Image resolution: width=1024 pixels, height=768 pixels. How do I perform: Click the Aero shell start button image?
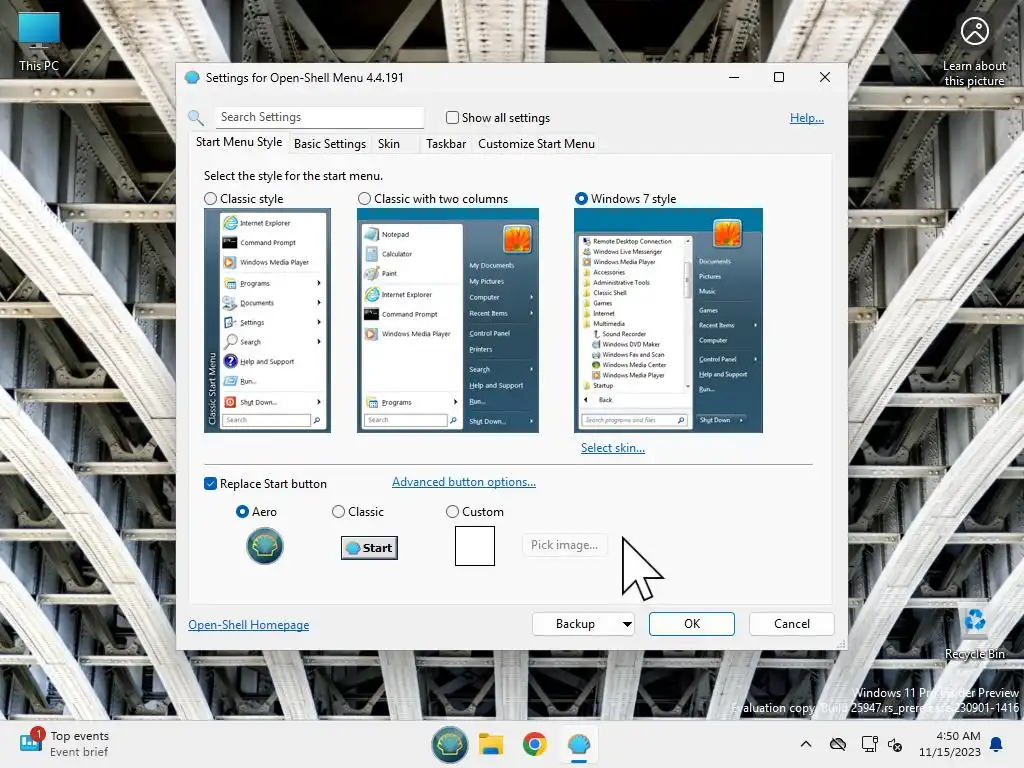pyautogui.click(x=264, y=546)
